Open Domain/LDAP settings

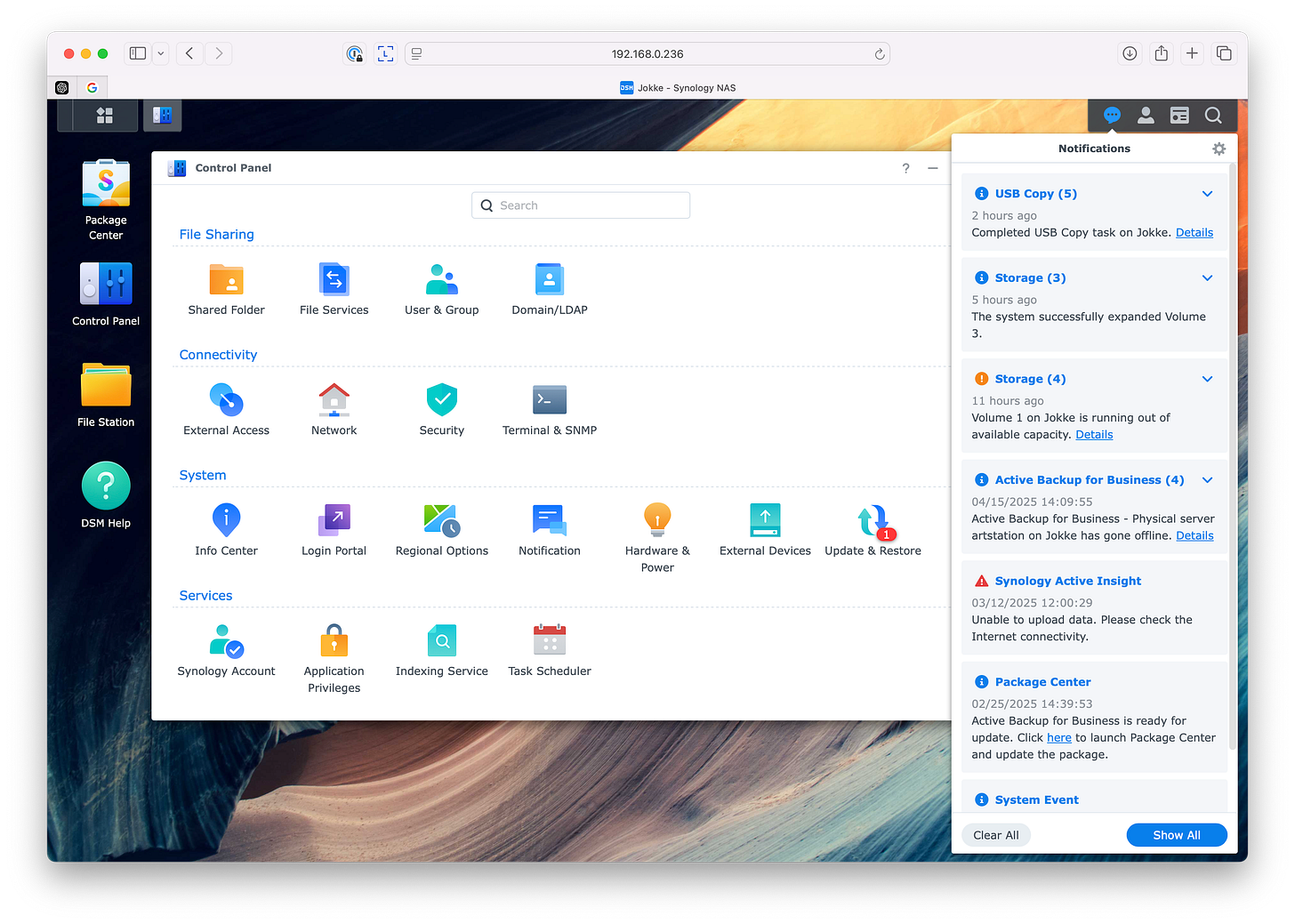(x=550, y=290)
